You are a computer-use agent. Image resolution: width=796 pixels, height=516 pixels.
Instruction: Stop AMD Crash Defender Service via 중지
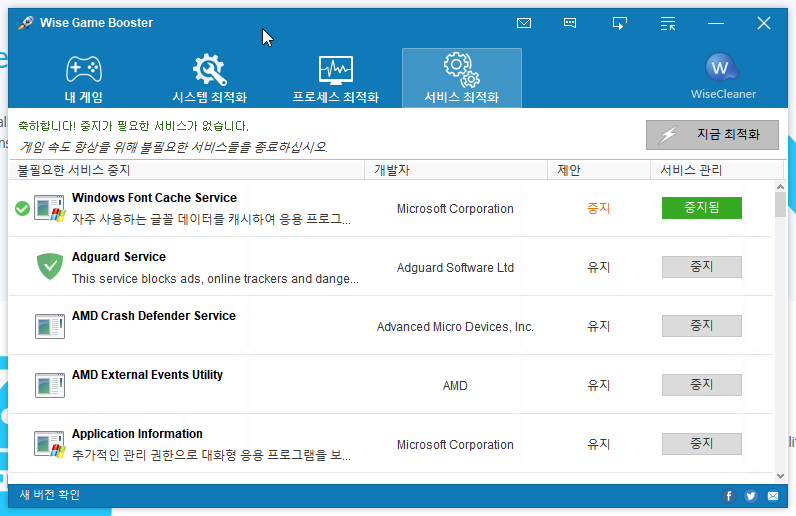click(702, 326)
